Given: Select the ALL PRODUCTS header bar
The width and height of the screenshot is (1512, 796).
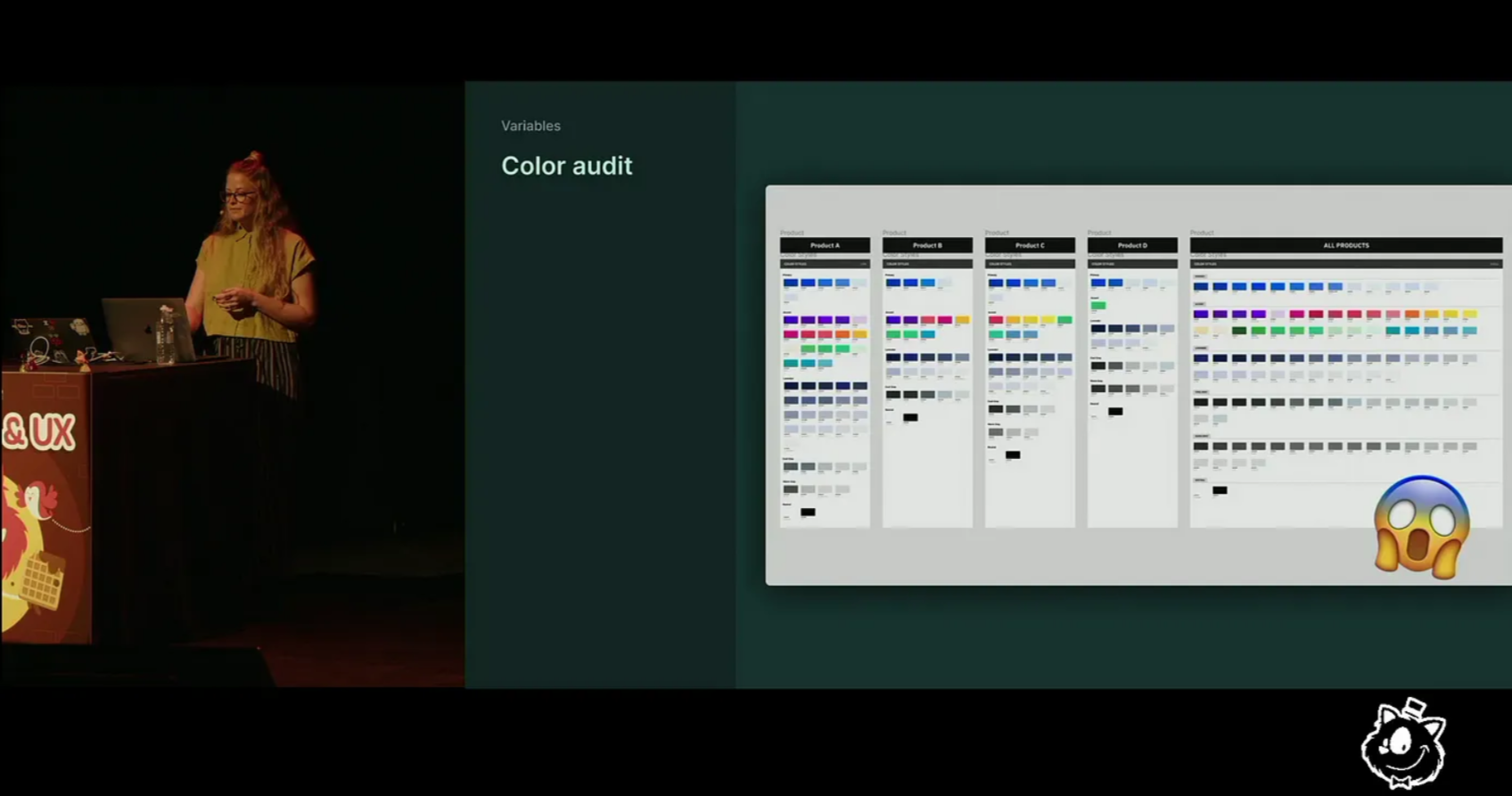Looking at the screenshot, I should click(x=1345, y=245).
